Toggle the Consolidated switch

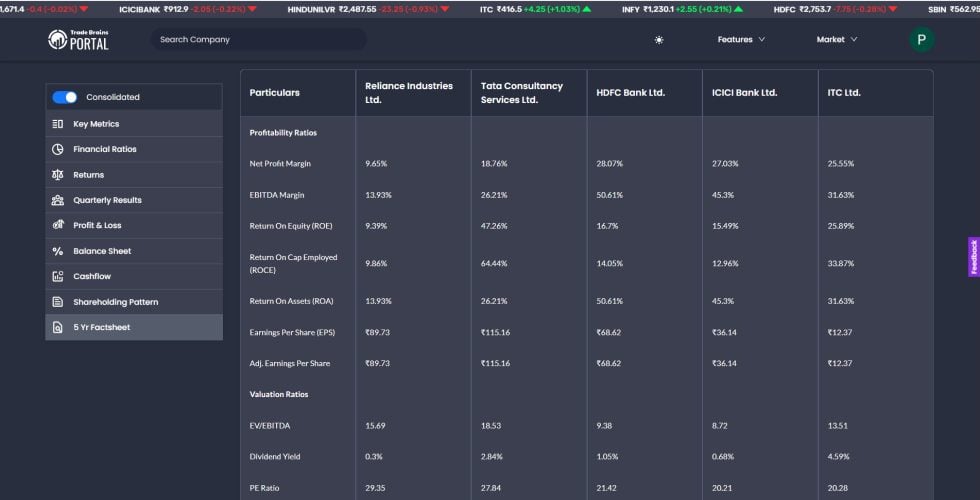pyautogui.click(x=64, y=97)
